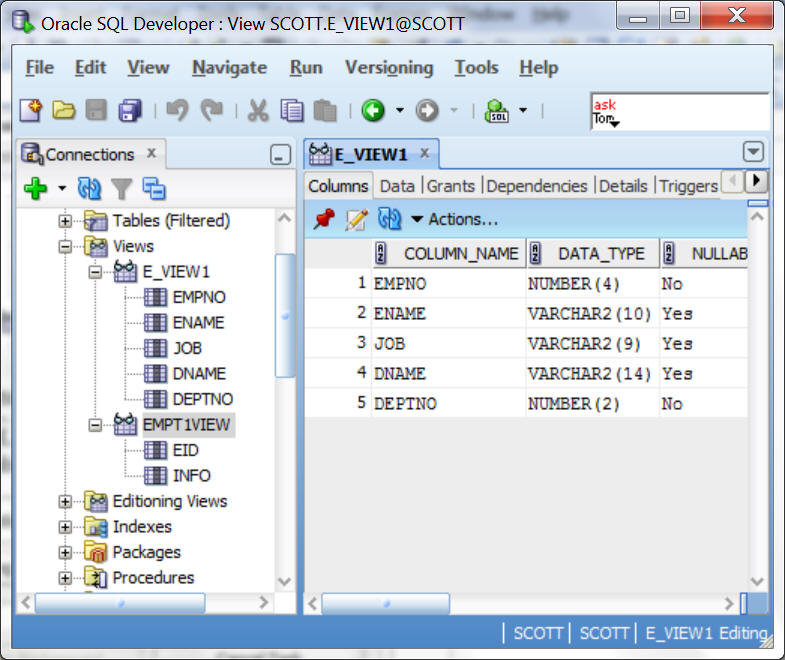Refresh the Columns view grid

[389, 219]
